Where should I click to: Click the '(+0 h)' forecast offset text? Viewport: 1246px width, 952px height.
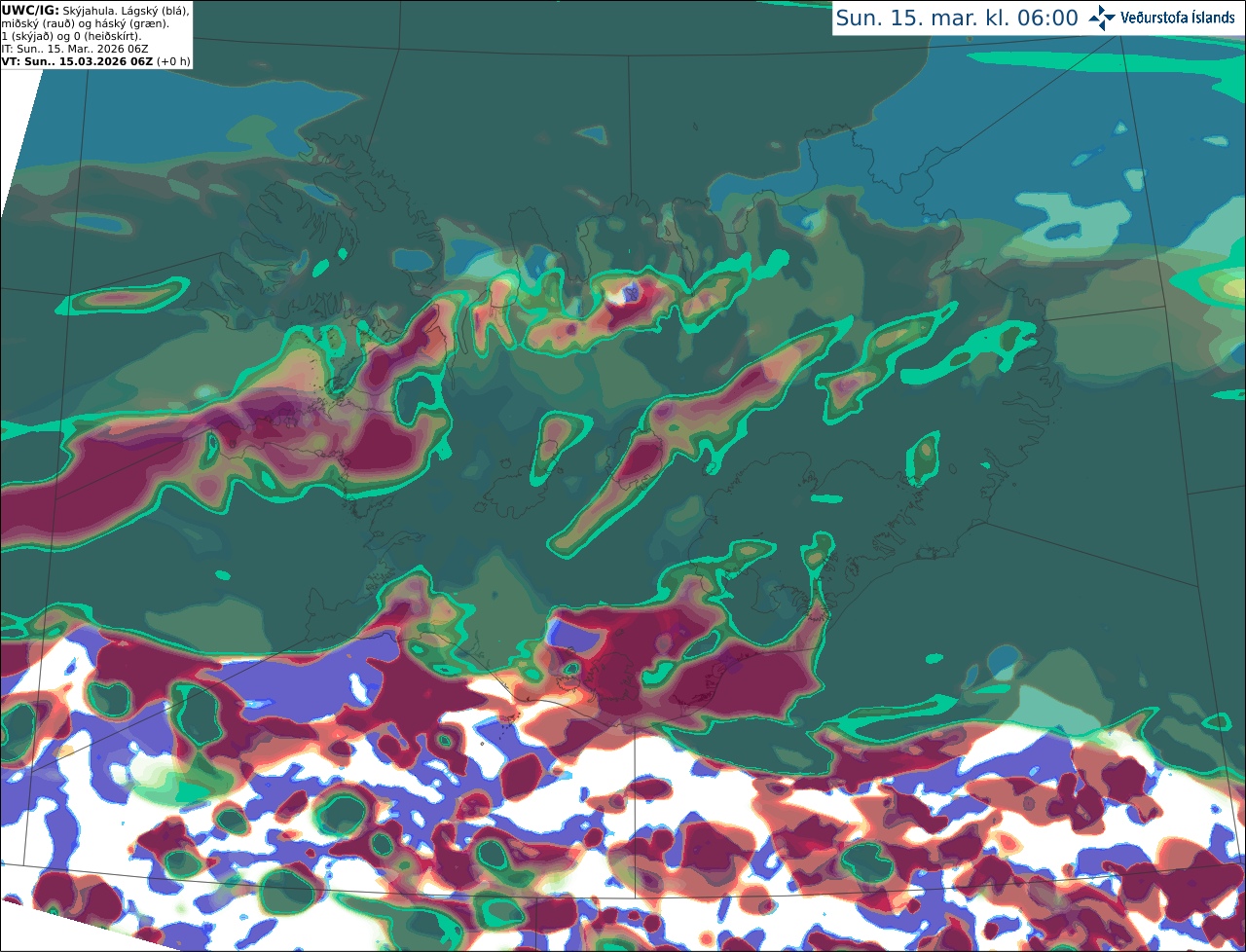coord(173,61)
